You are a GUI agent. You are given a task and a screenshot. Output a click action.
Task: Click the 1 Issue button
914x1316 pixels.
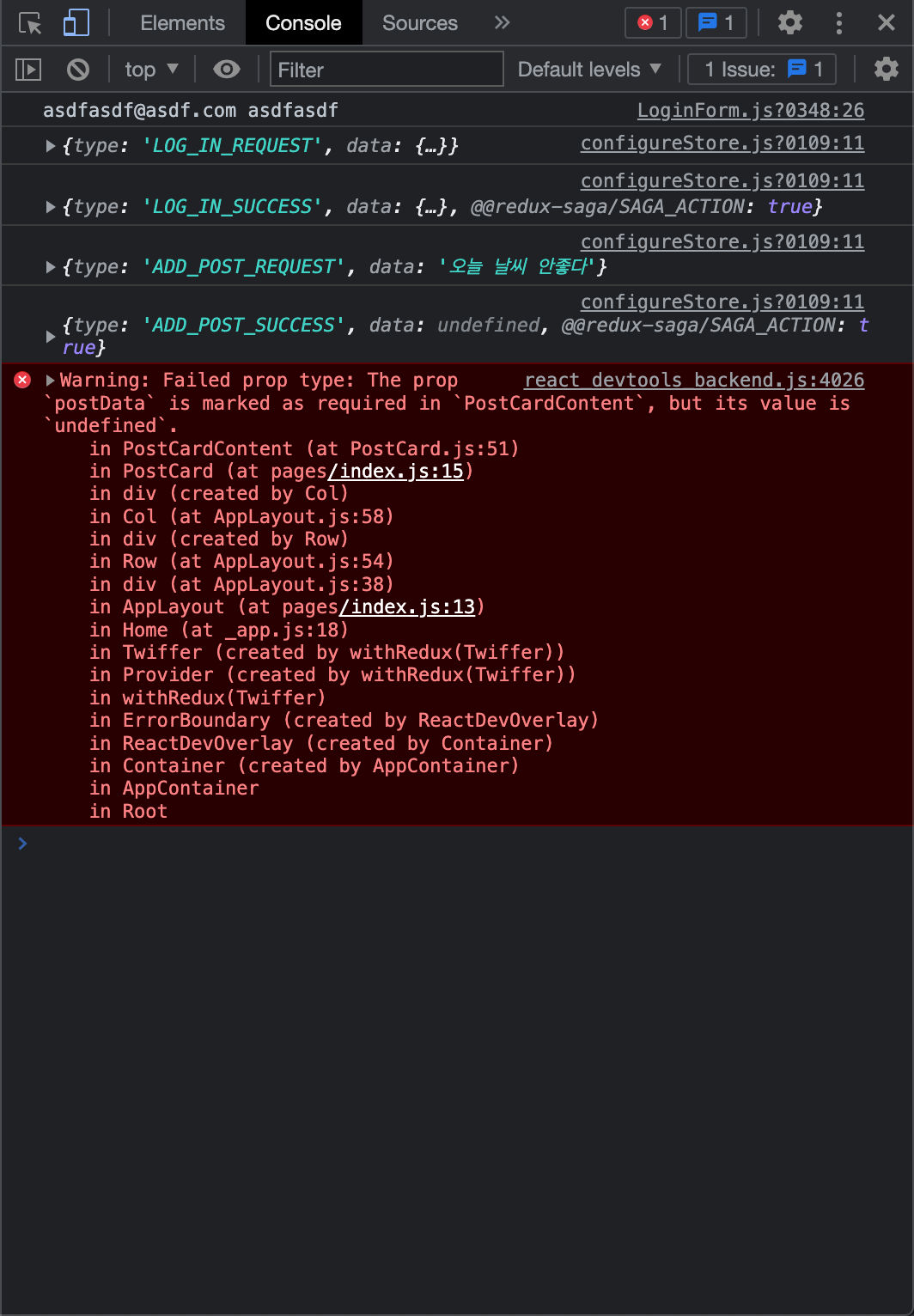[762, 70]
